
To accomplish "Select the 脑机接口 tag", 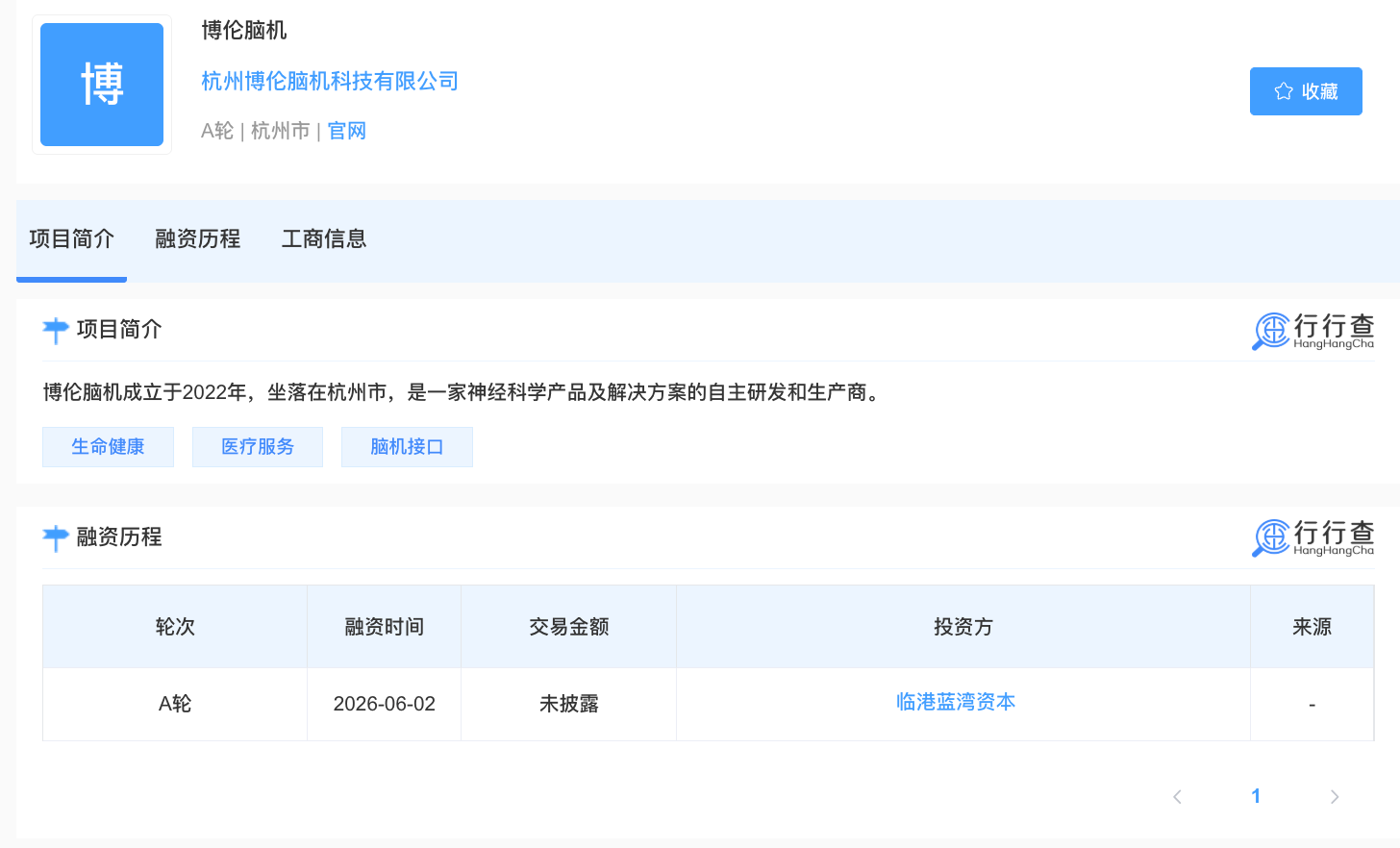I will 407,447.
